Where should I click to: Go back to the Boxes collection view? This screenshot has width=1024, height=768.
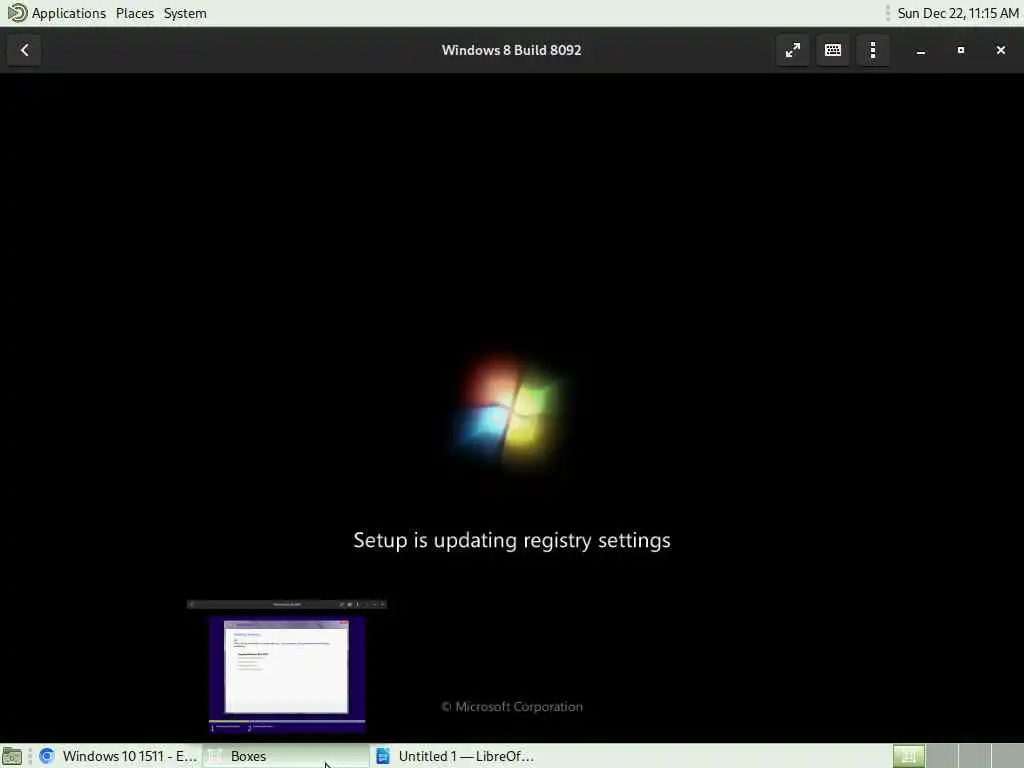[24, 50]
